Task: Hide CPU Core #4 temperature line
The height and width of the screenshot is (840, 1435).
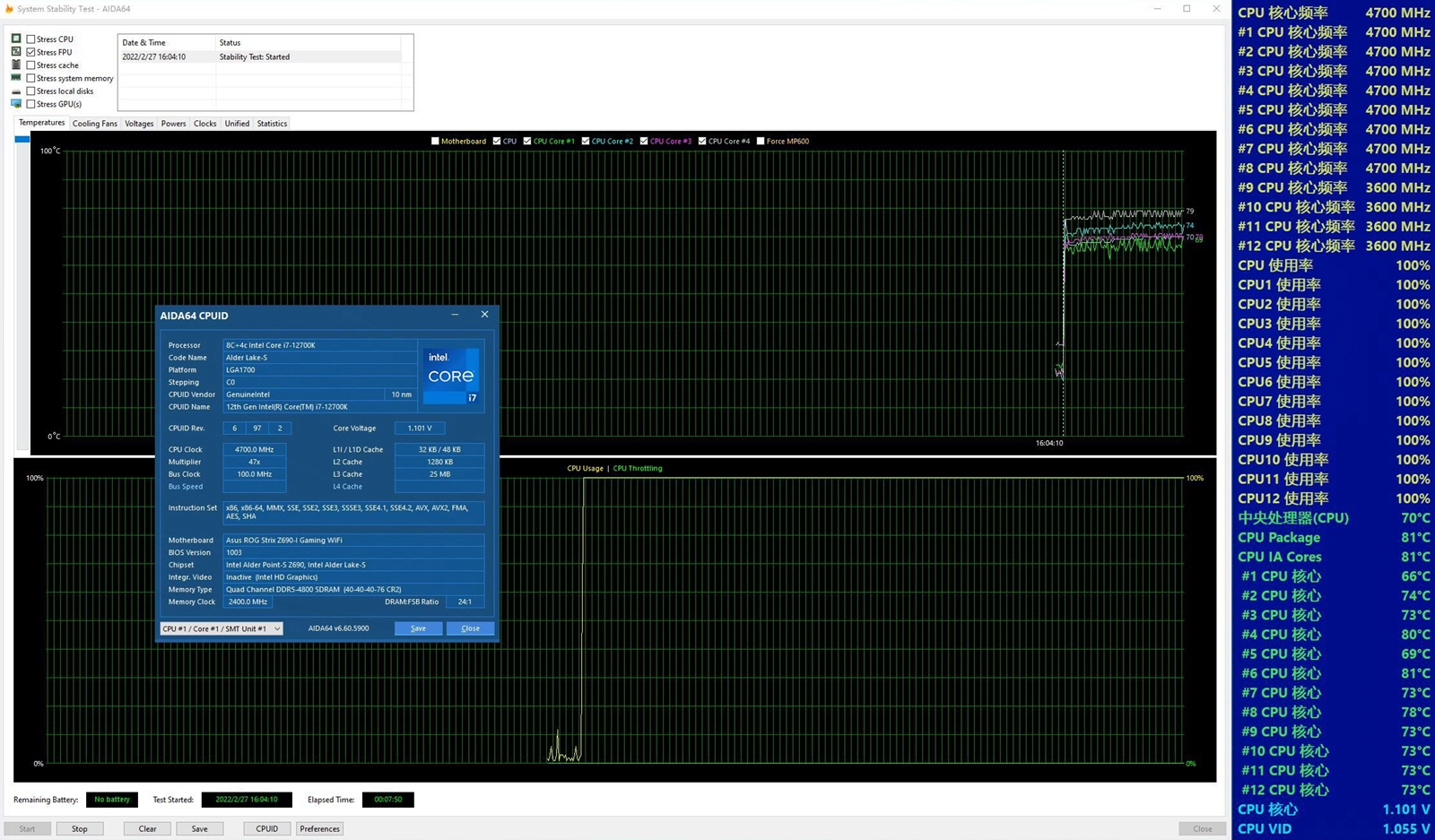Action: [702, 141]
